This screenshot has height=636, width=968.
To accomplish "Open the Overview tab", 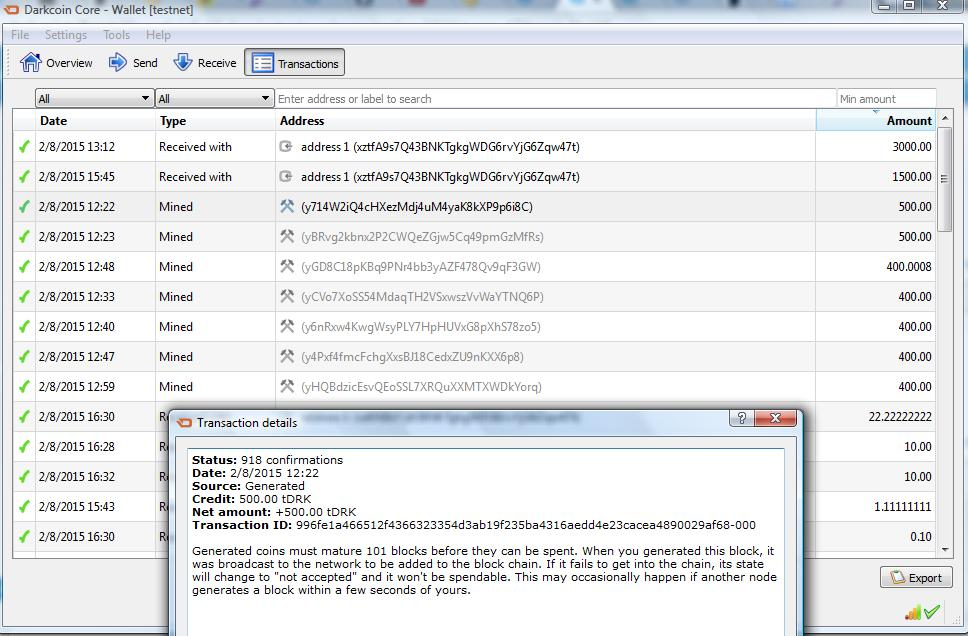I will [56, 63].
